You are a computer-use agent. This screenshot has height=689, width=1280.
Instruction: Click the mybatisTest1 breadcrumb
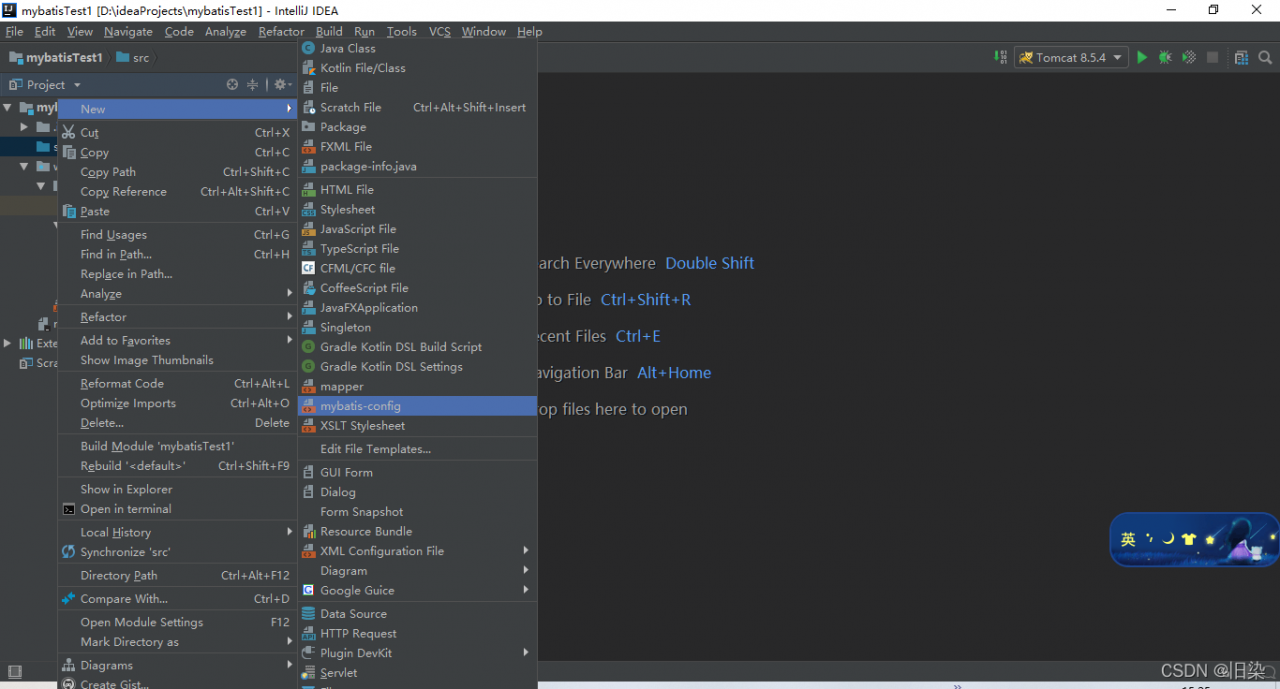pos(56,58)
